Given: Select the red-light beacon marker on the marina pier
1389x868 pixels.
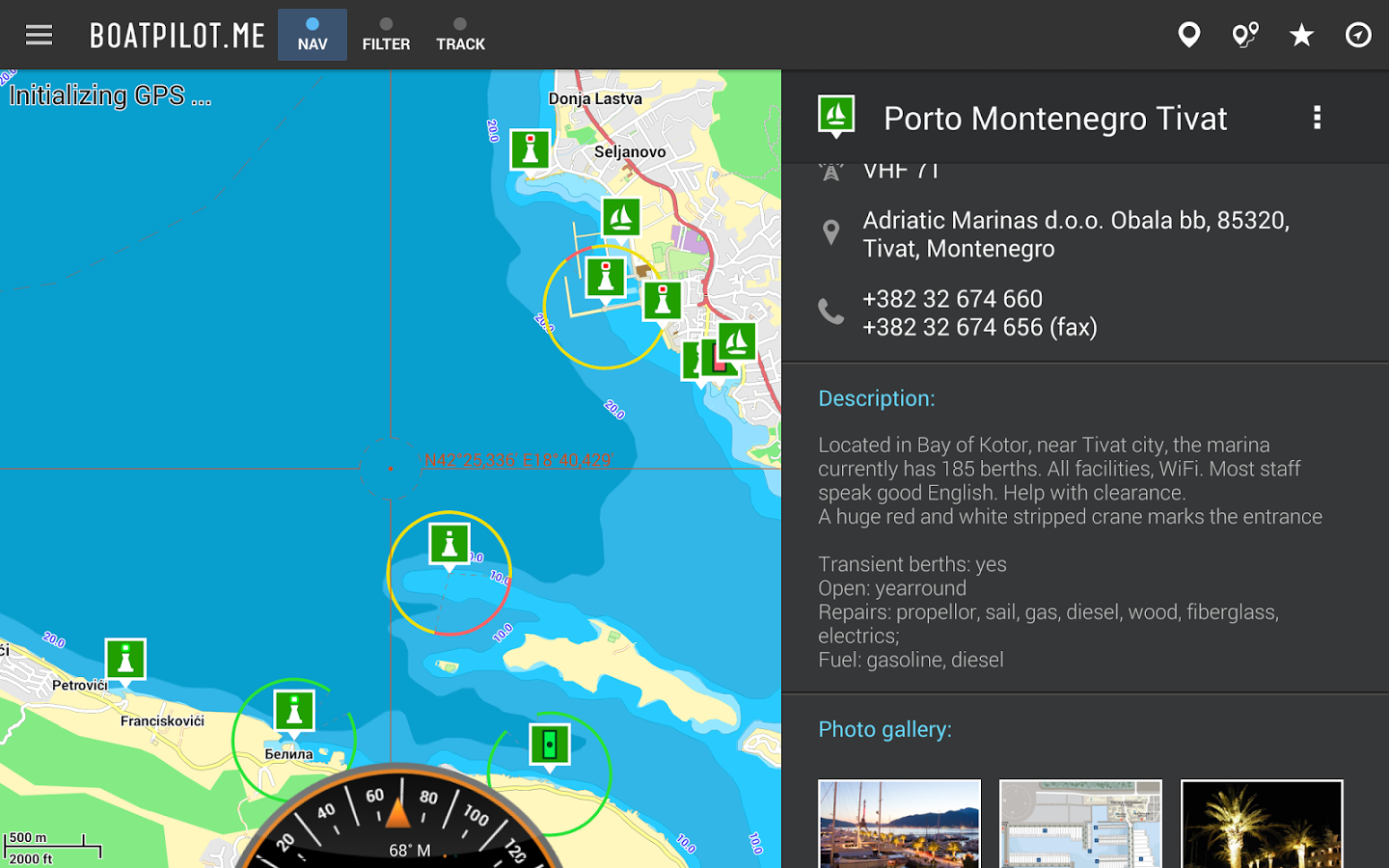Looking at the screenshot, I should [x=606, y=279].
